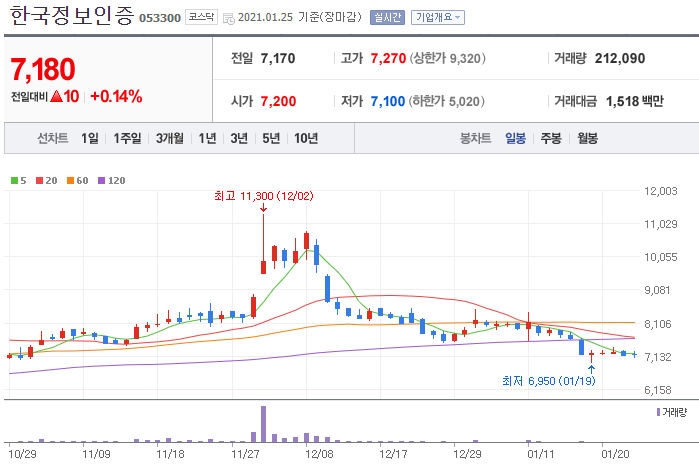The height and width of the screenshot is (468, 699).
Task: Select the 10년 line chart tab
Action: pos(306,138)
